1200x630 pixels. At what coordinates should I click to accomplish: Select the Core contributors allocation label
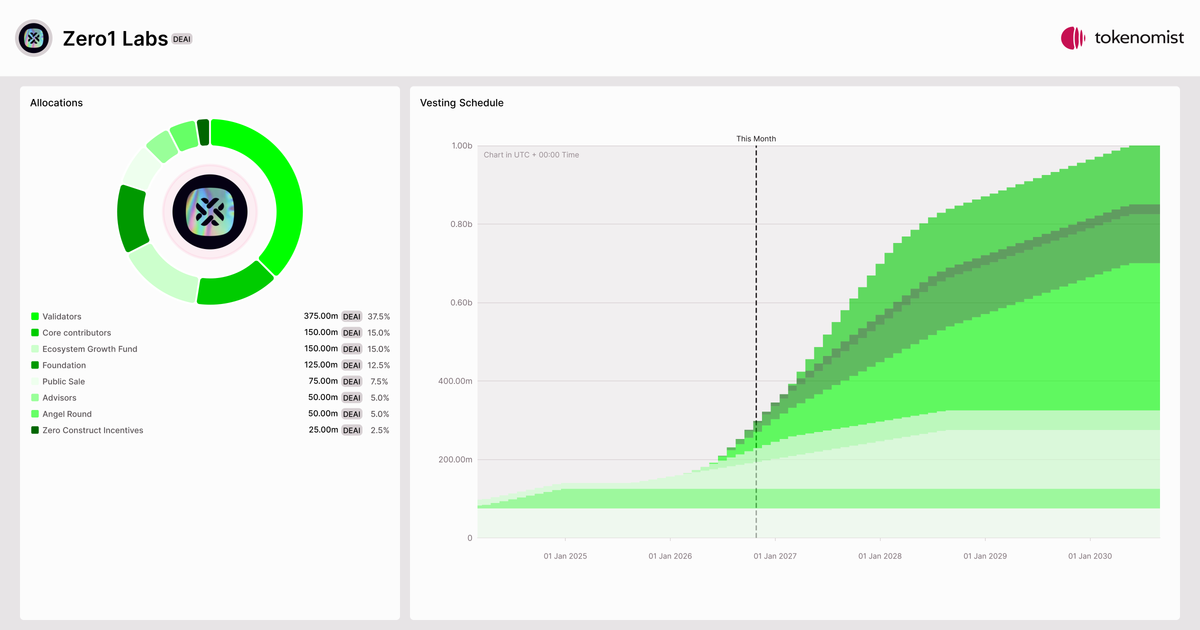[x=77, y=332]
